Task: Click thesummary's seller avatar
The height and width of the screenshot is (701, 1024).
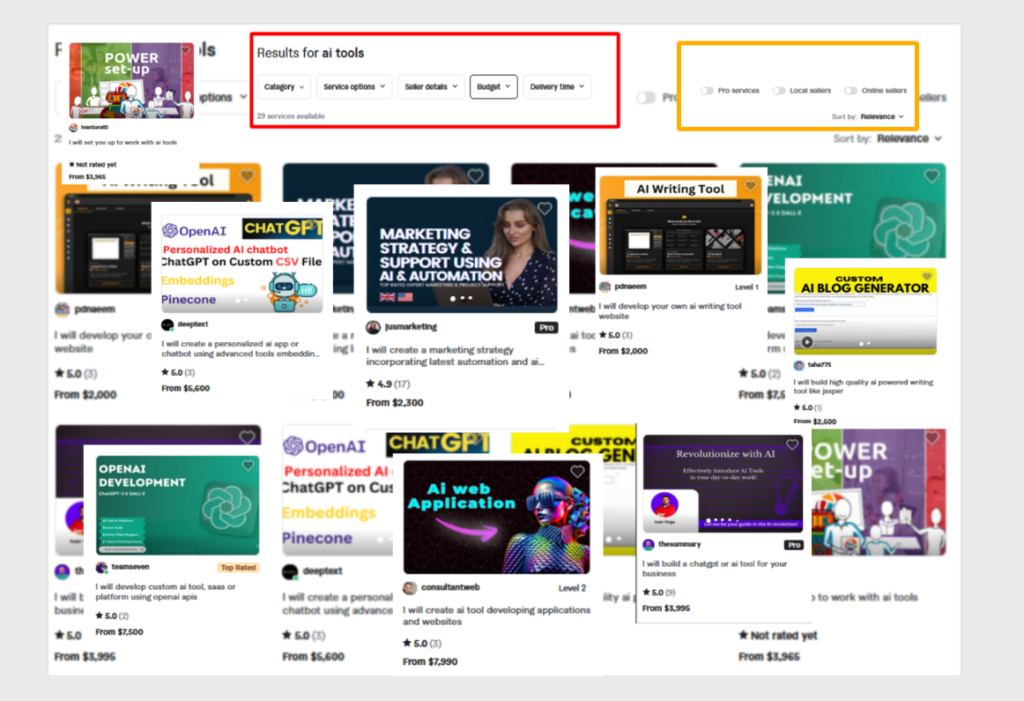Action: [648, 544]
